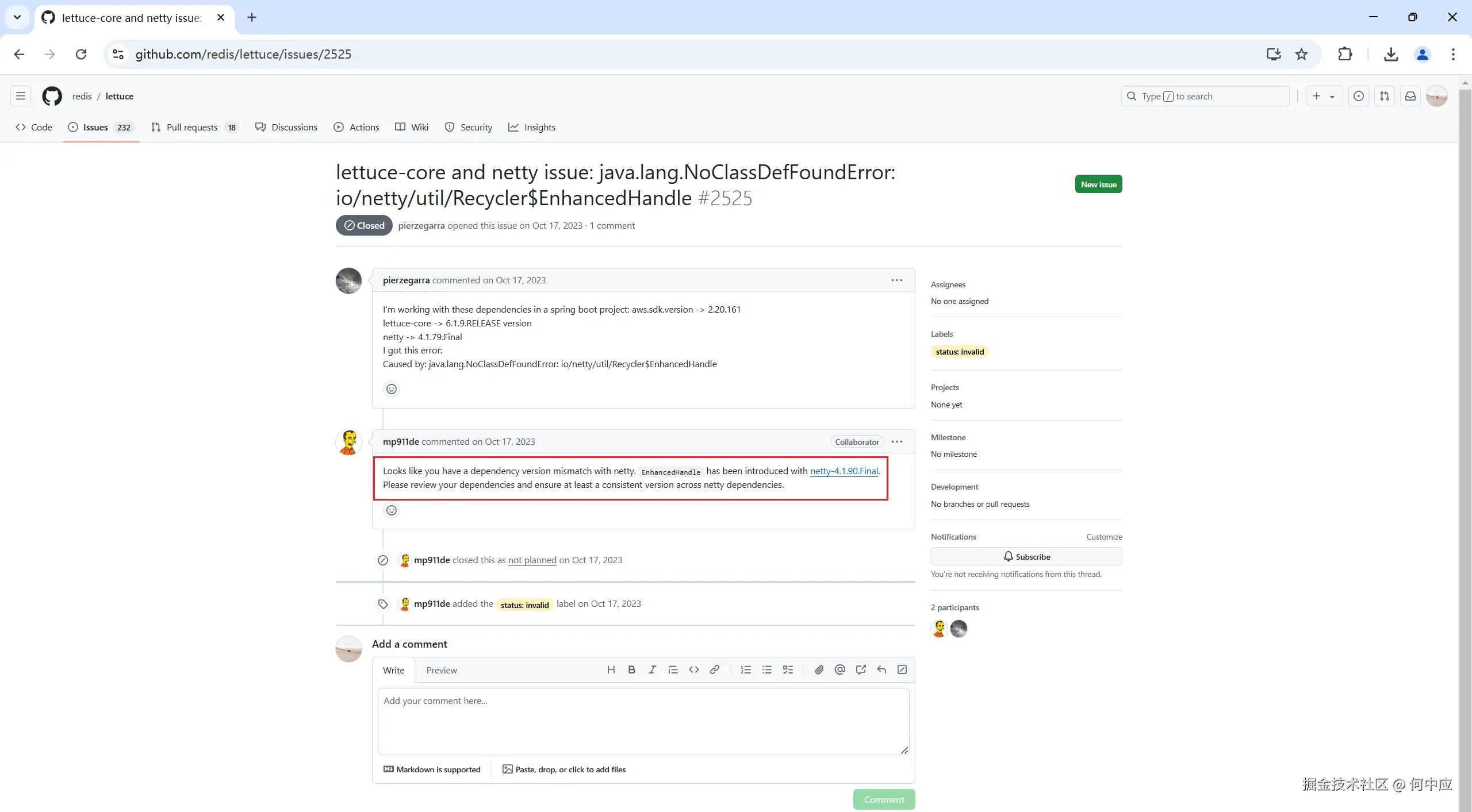Viewport: 1472px width, 812px height.
Task: Open the 'not planned' close reason link
Action: click(532, 560)
